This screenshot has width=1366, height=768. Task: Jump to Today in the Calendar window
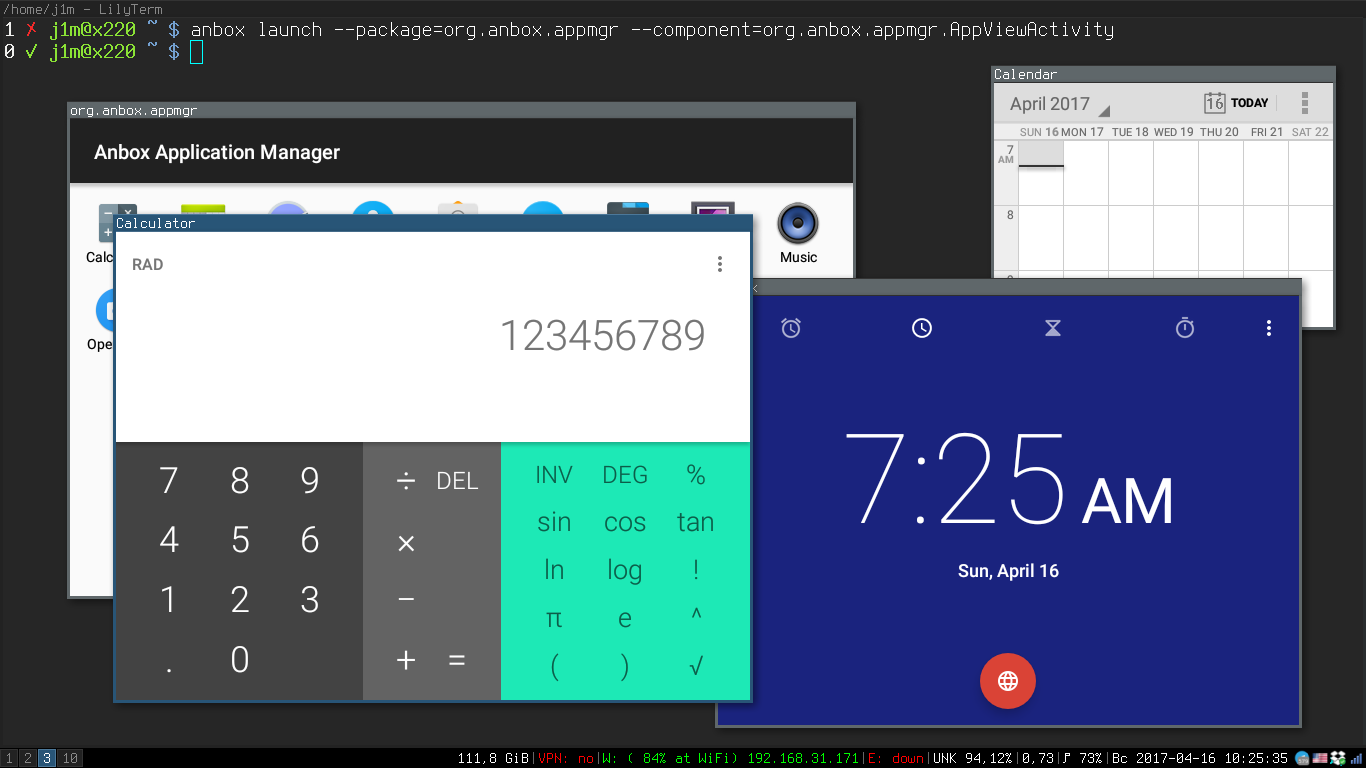(1236, 103)
